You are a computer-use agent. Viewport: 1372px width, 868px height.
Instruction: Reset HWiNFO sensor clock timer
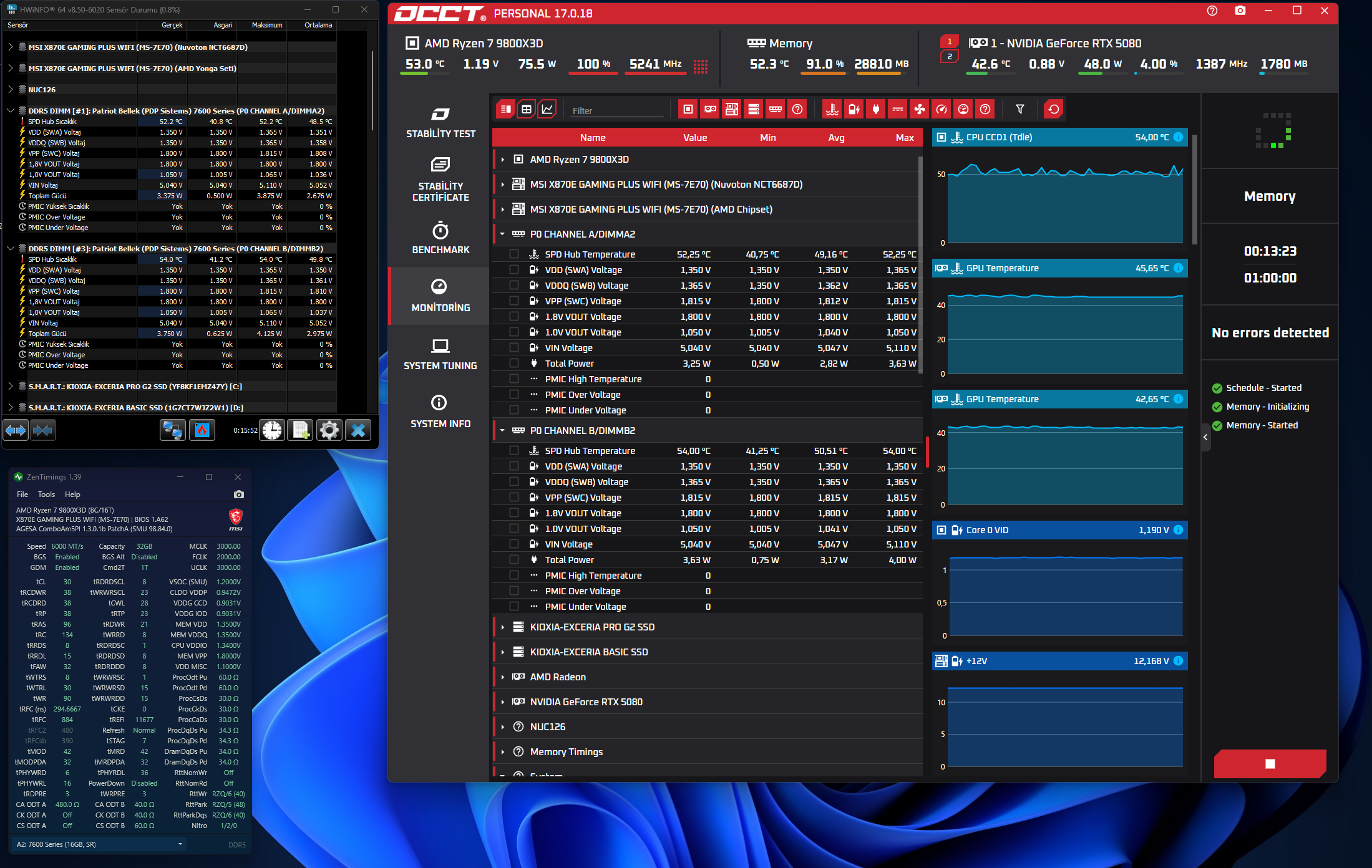coord(273,430)
